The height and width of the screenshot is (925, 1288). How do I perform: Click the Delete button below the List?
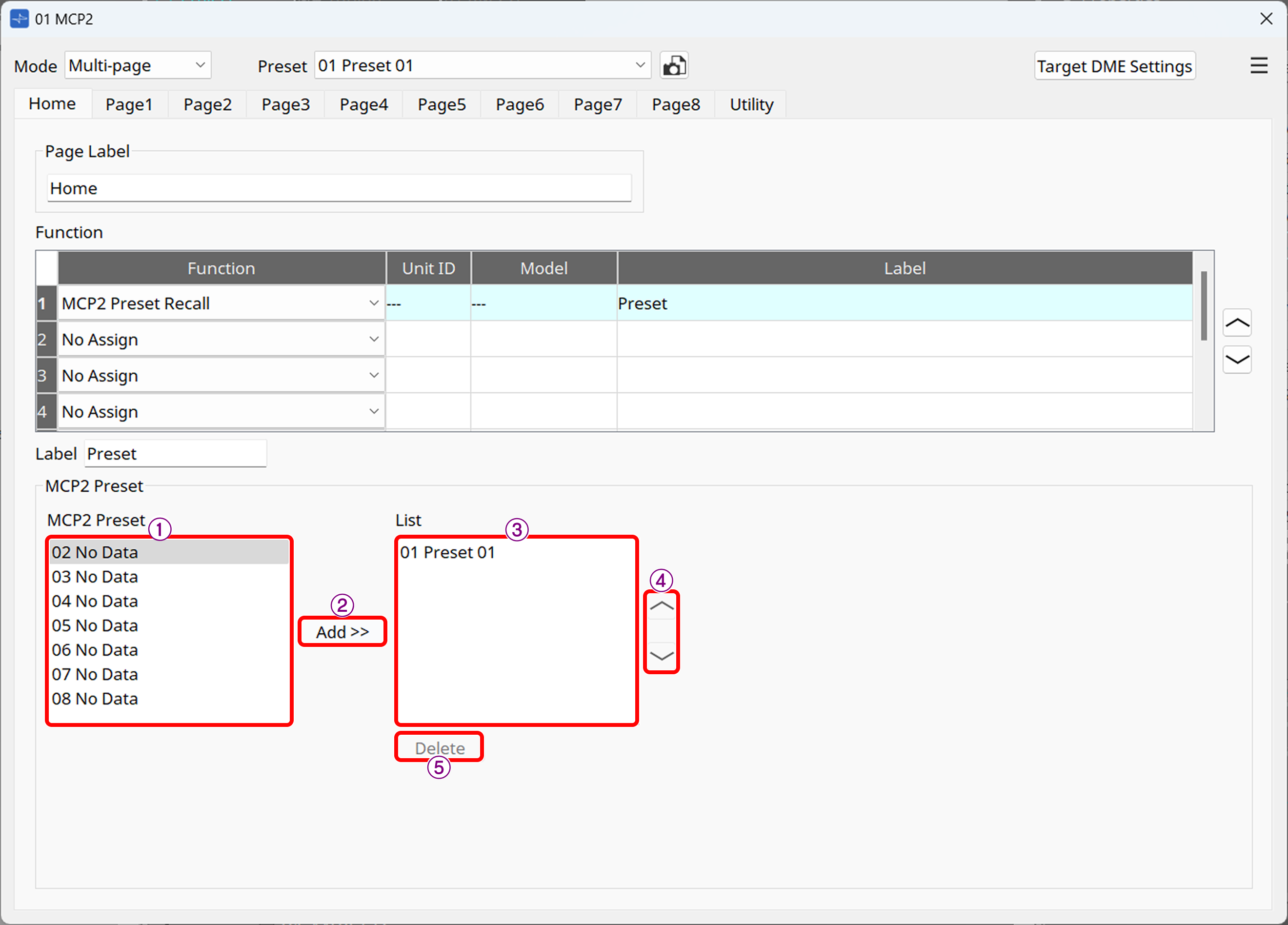coord(439,748)
